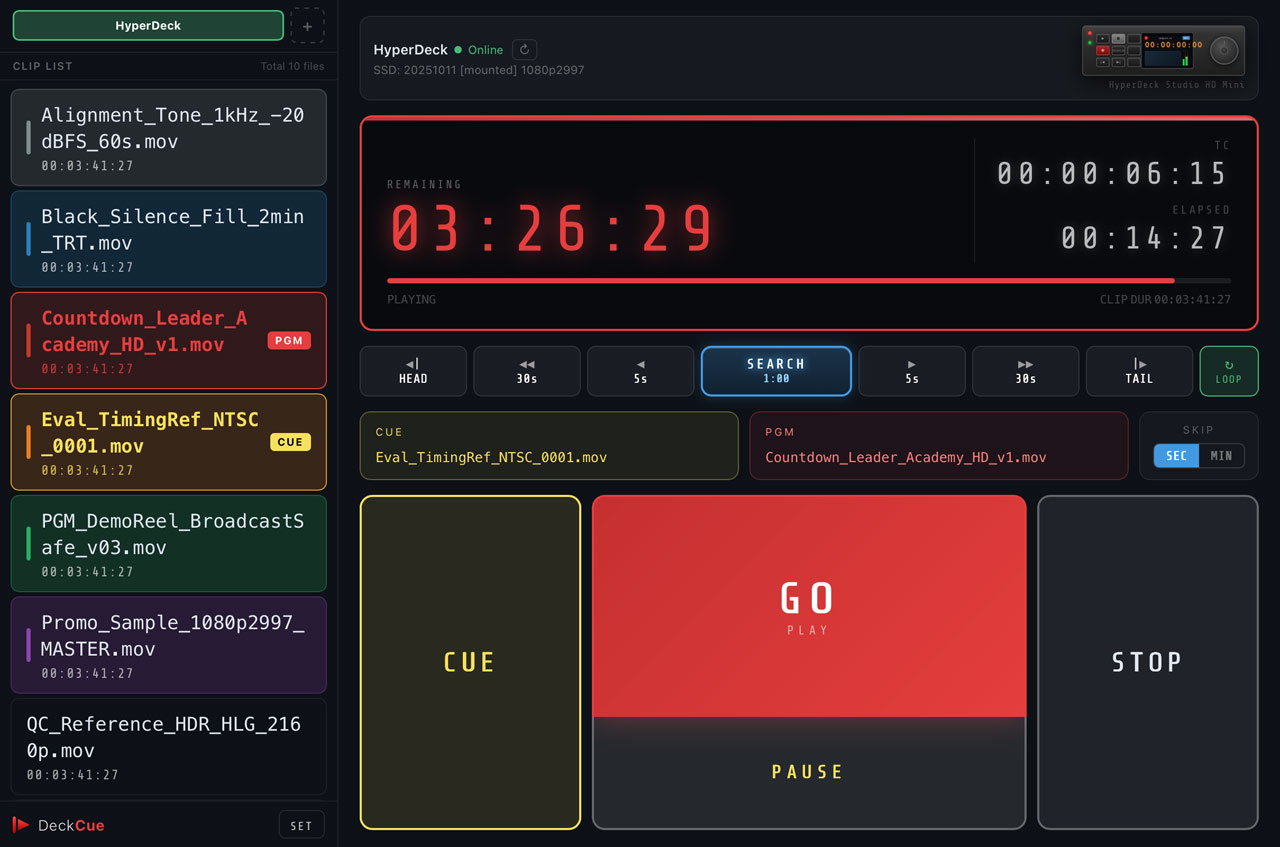Fast forward 30 seconds

(1026, 371)
